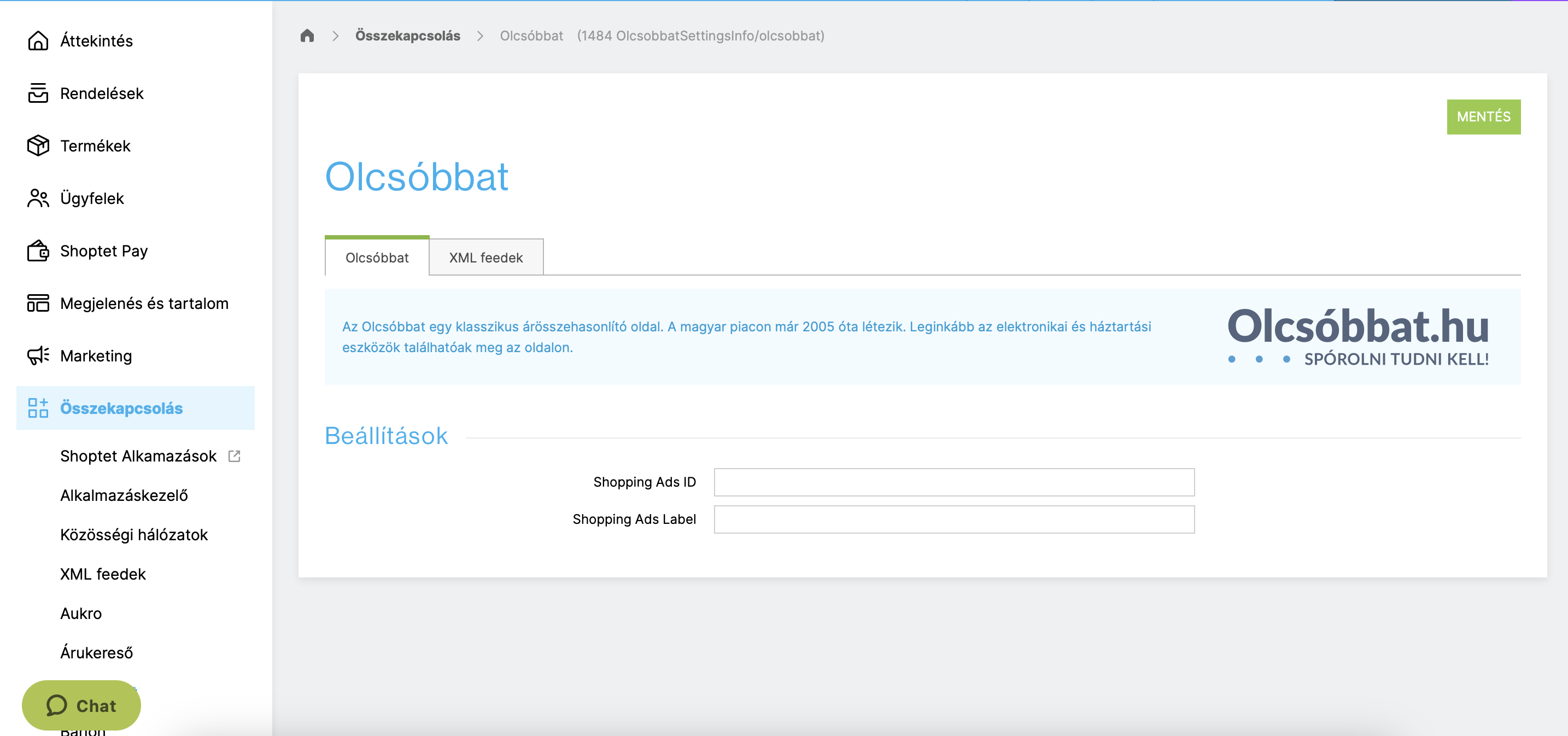This screenshot has height=736, width=1568.
Task: Click the Áttekintés home icon in sidebar
Action: [38, 41]
